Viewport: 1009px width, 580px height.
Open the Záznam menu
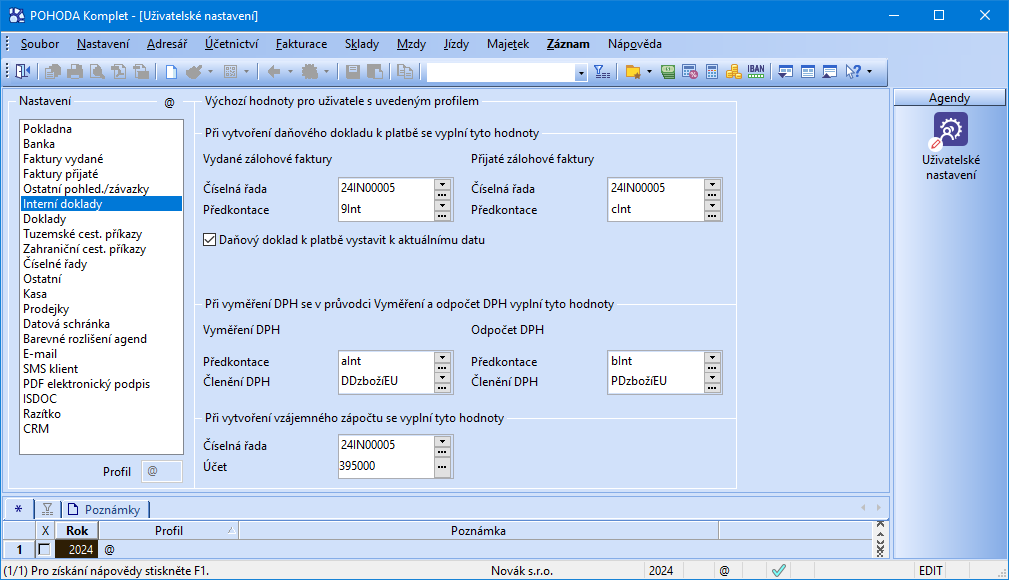coord(568,44)
